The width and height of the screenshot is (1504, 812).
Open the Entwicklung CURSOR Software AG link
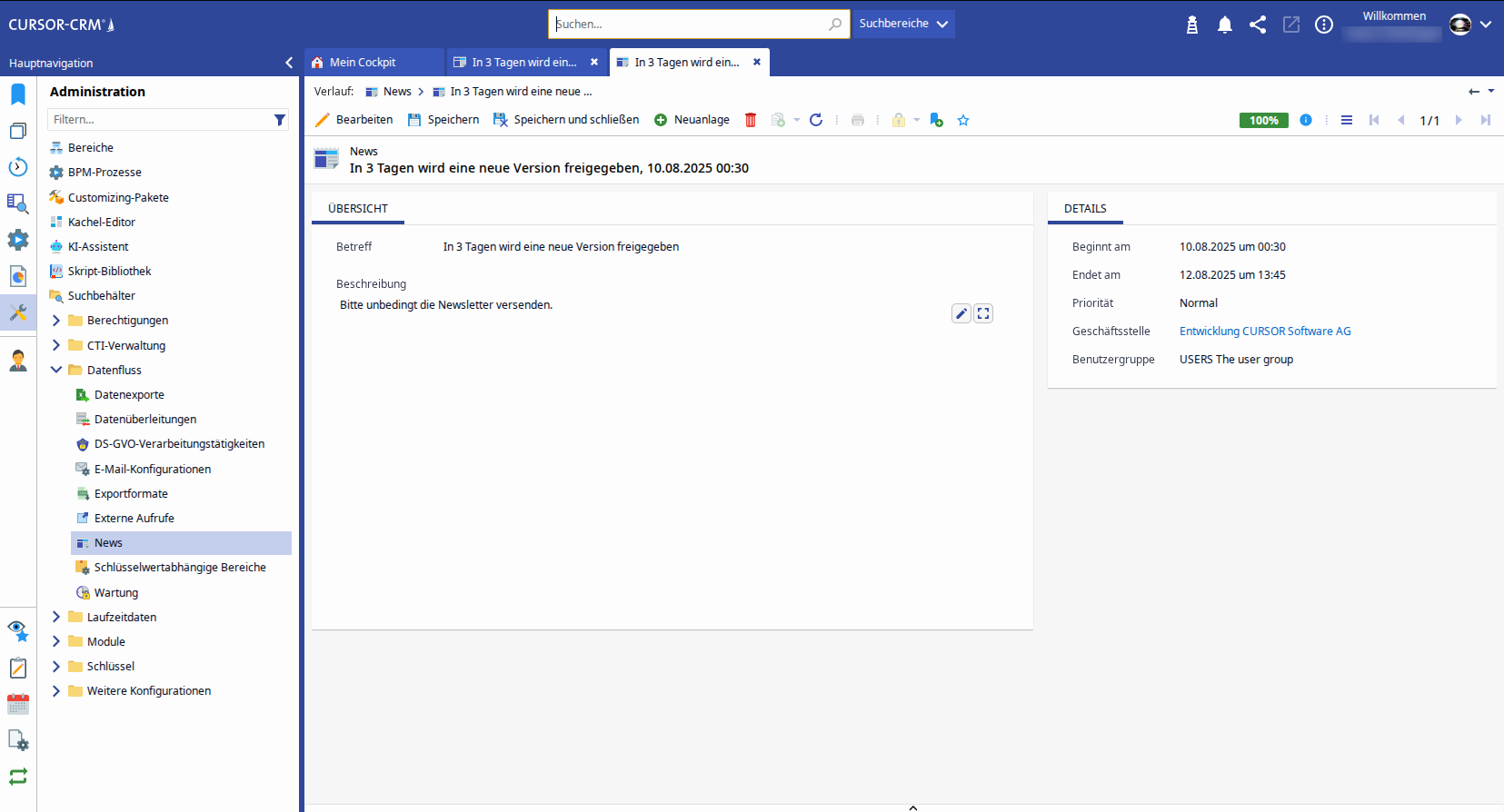click(x=1265, y=332)
